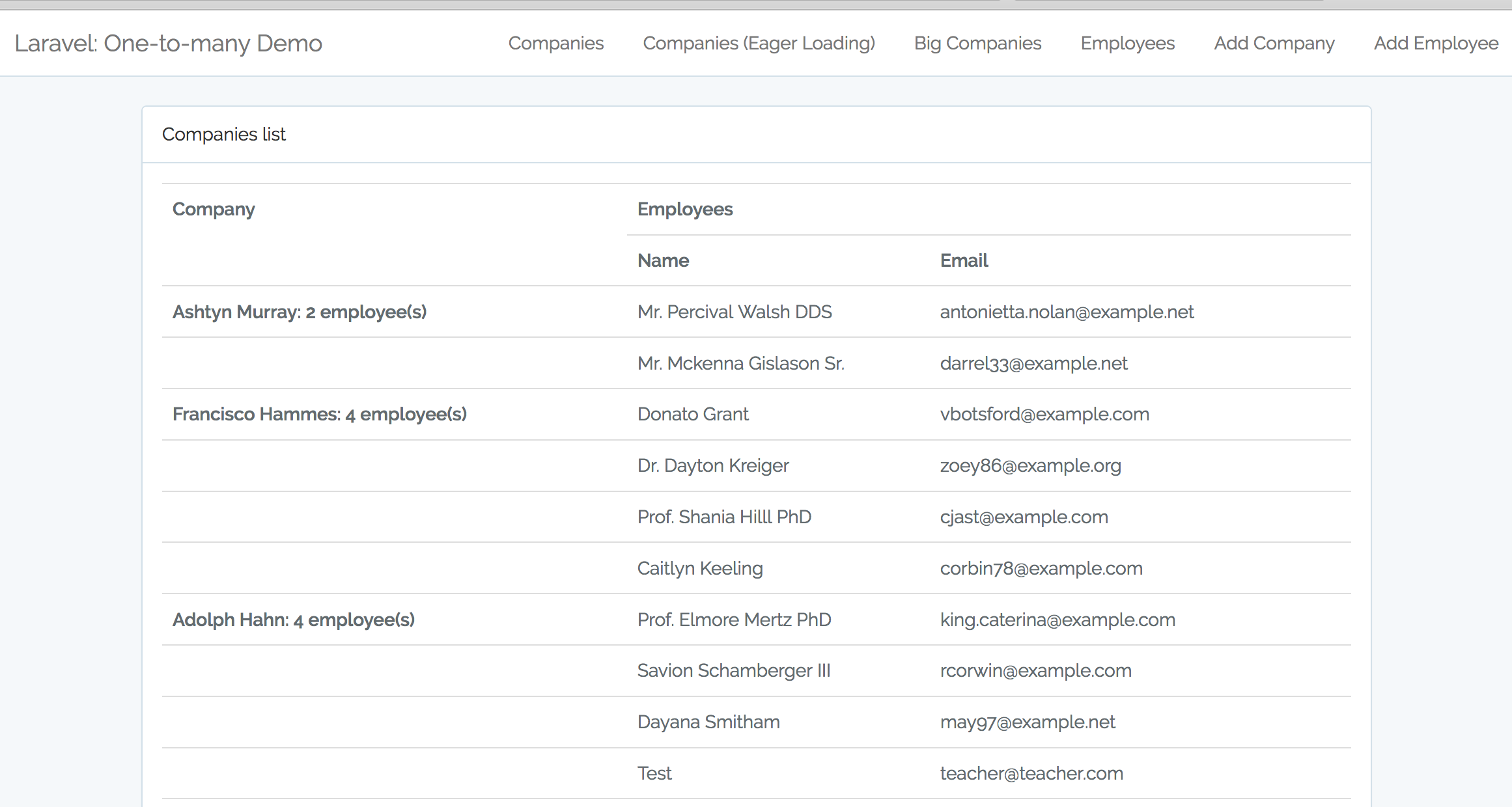
Task: Open the Companies nav link
Action: tap(555, 43)
